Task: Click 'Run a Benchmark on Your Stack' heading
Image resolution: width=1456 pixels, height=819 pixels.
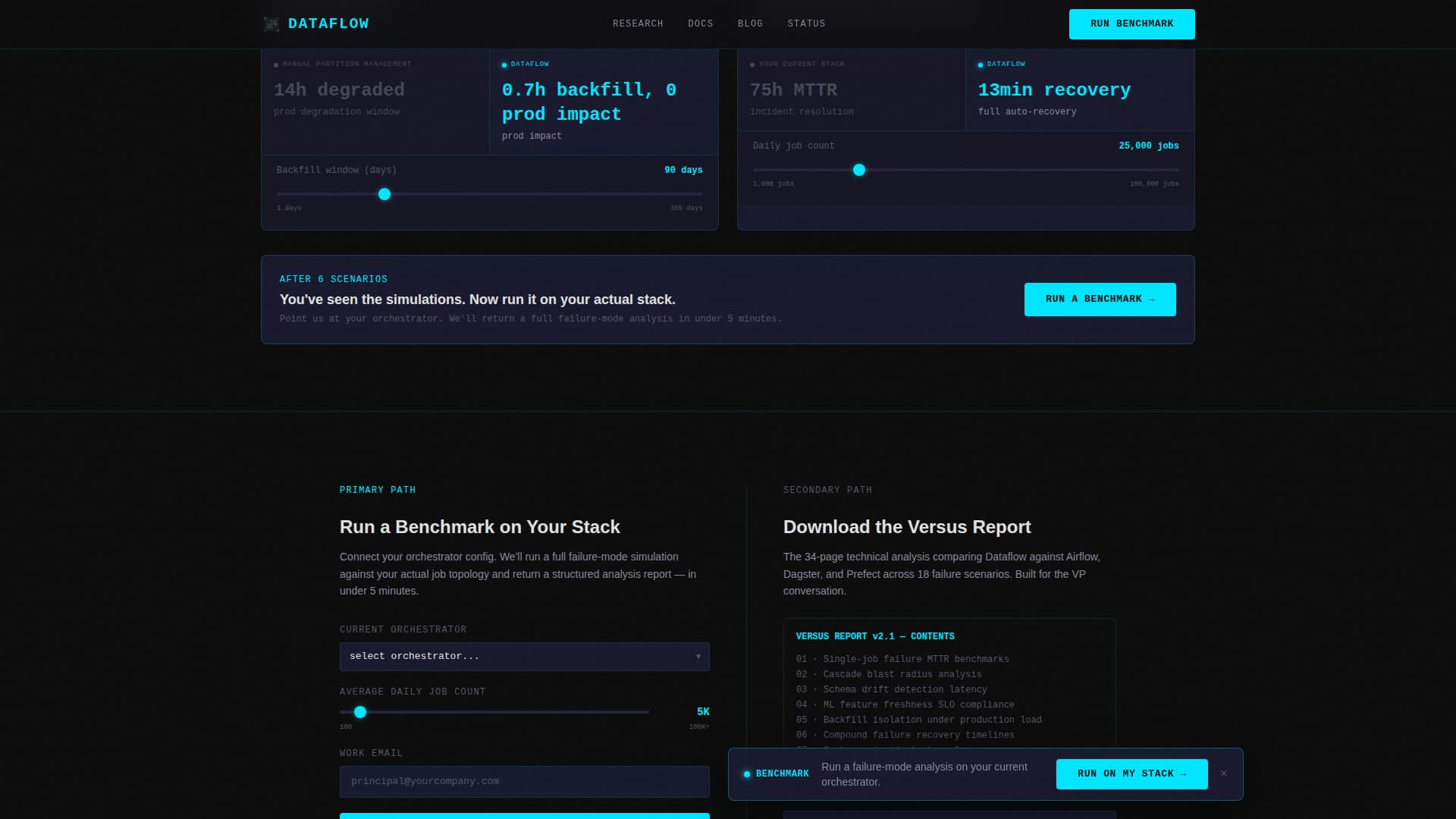Action: coord(480,527)
